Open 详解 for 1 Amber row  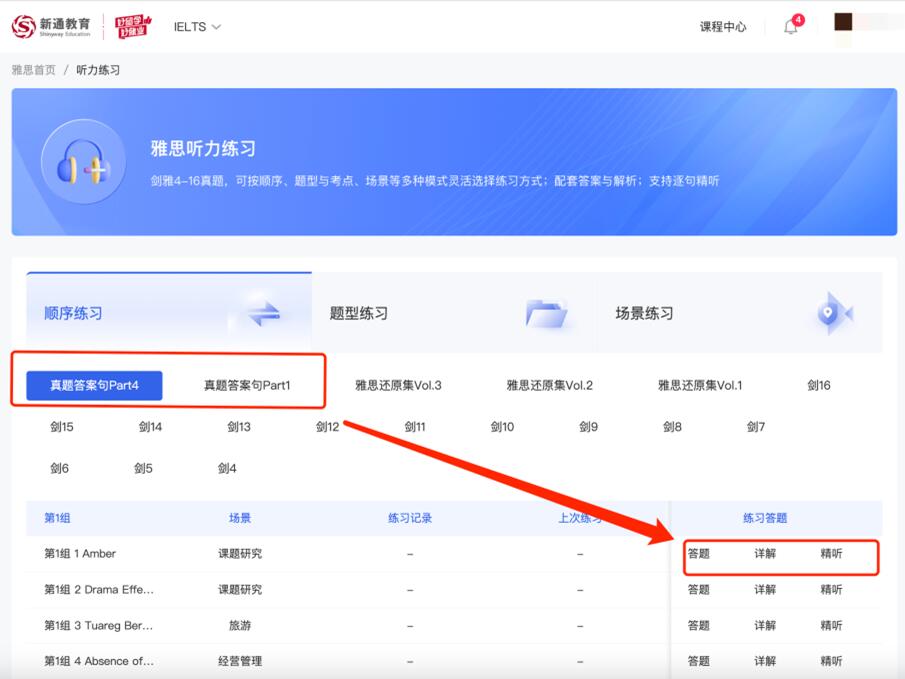point(765,554)
